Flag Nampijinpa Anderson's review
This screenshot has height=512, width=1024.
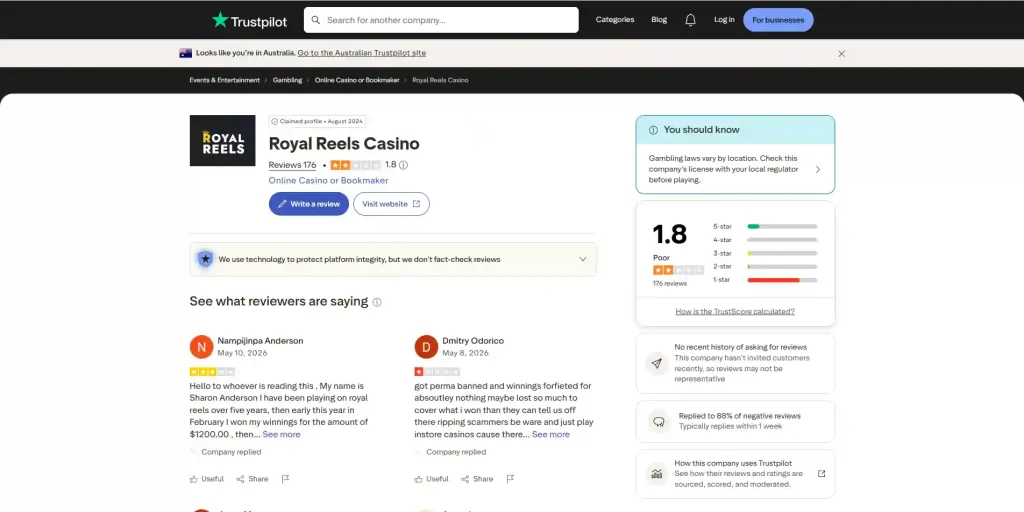coord(285,479)
